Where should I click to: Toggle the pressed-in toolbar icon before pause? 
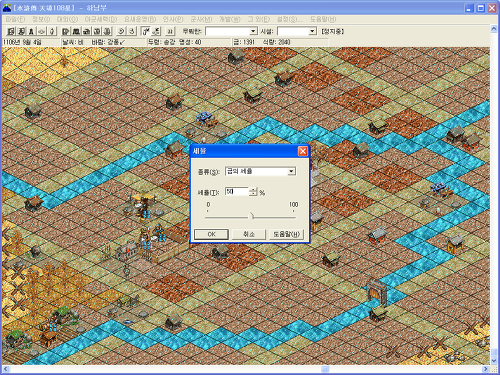pos(146,31)
